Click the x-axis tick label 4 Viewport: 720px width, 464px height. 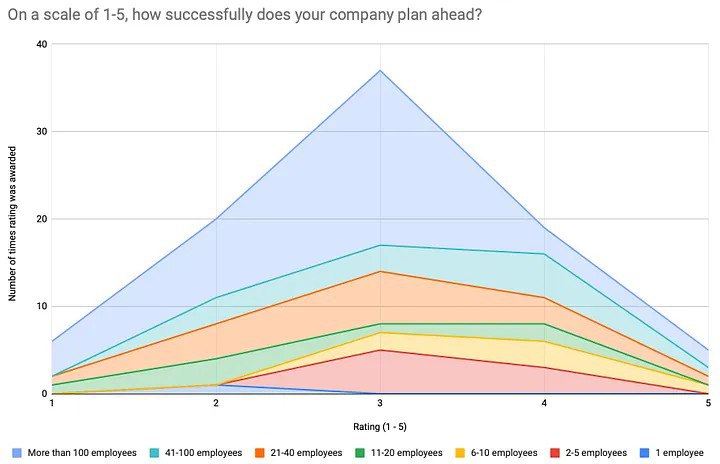544,403
